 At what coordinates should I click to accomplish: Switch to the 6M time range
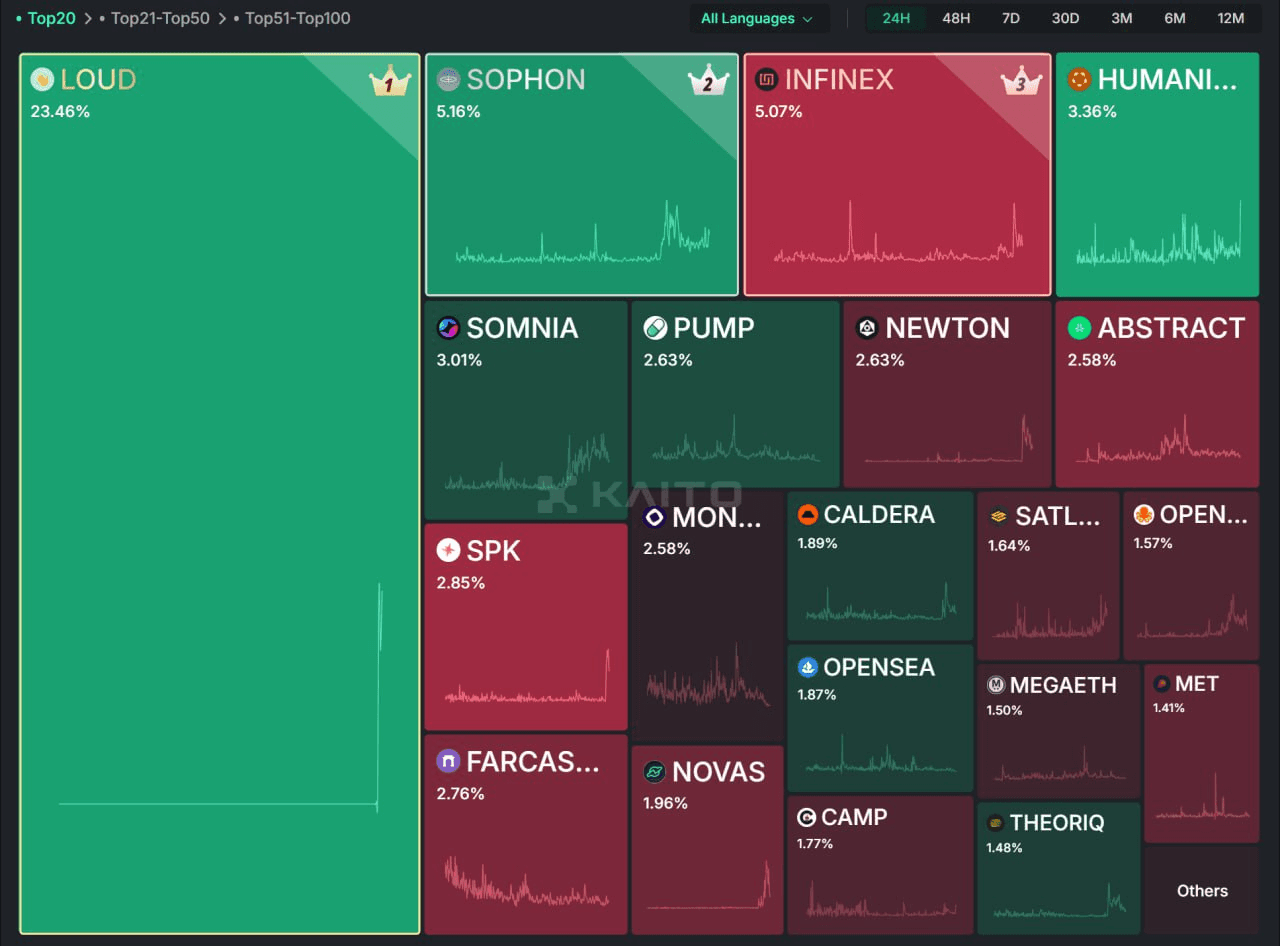(1175, 18)
